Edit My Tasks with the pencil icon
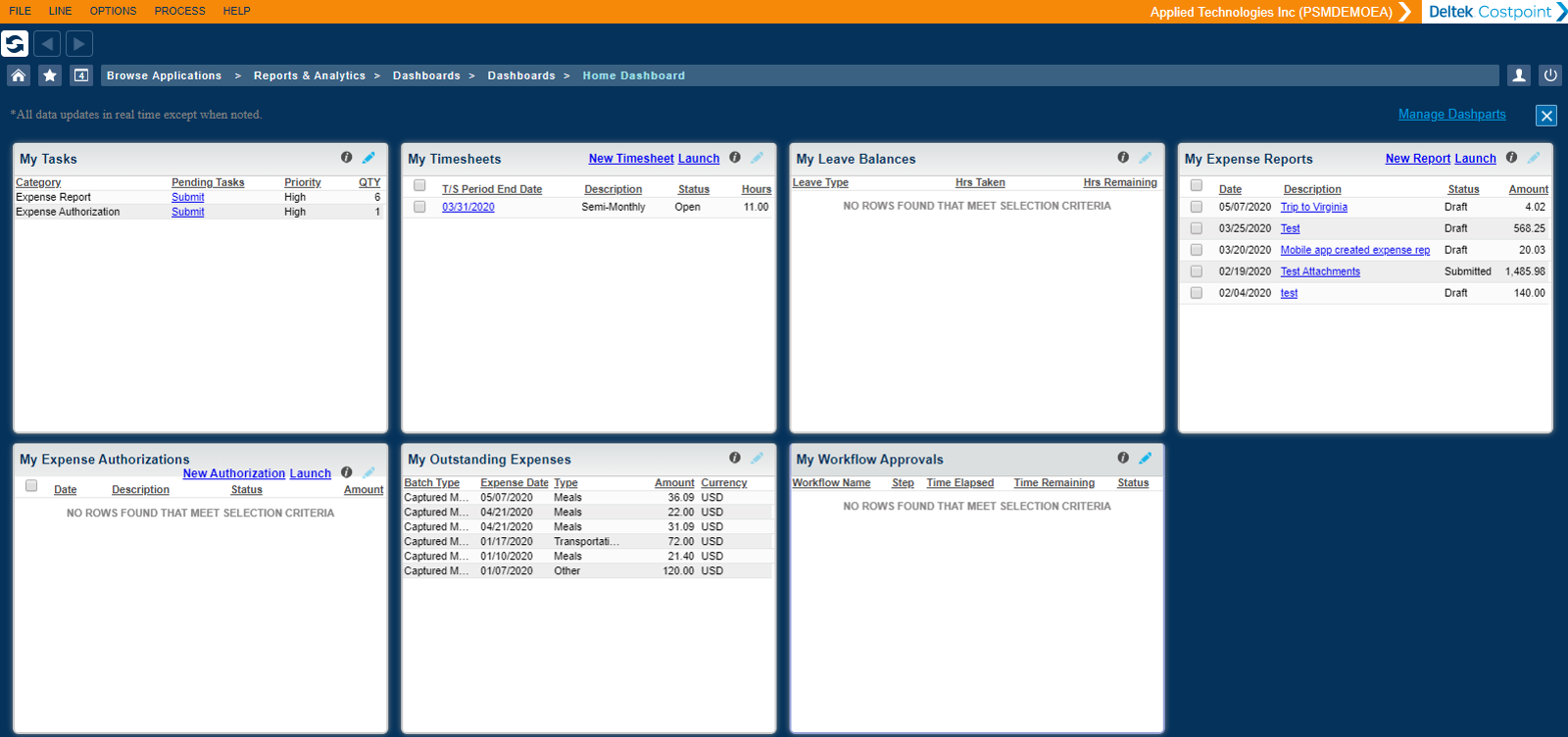Screen dimensions: 1568x737 (x=368, y=158)
